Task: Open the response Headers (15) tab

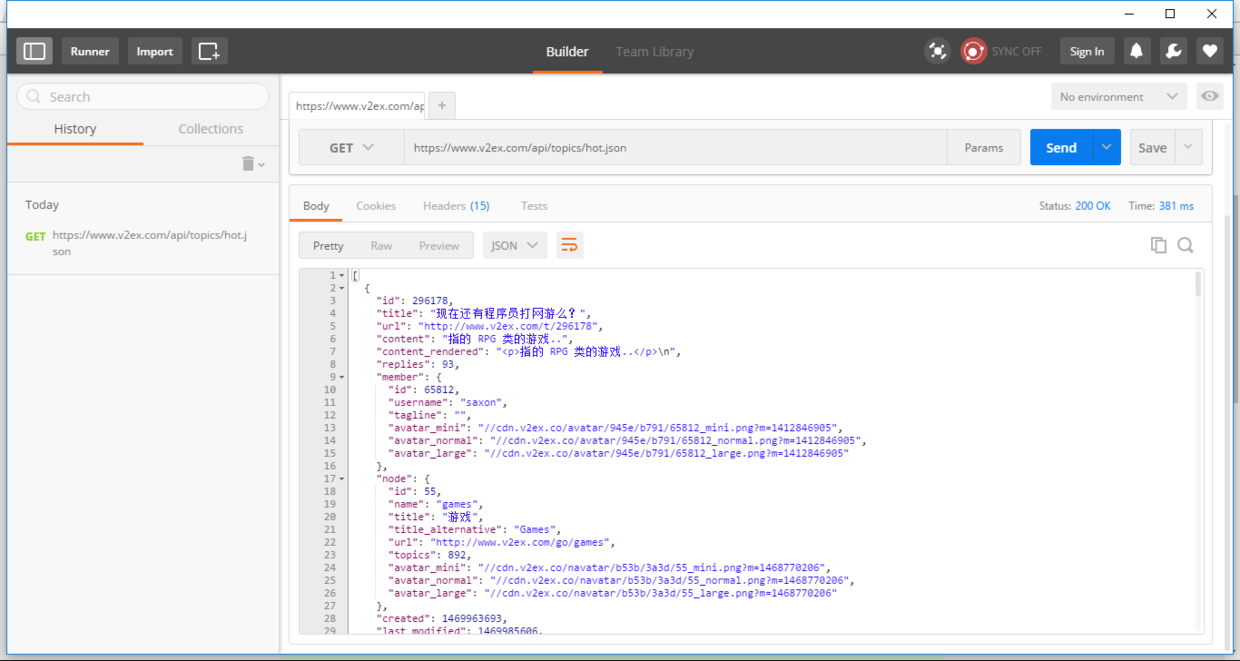Action: click(x=456, y=206)
